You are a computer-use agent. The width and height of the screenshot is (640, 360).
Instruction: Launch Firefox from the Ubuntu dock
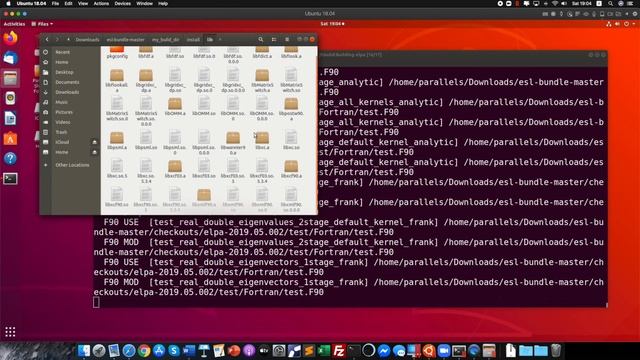pyautogui.click(x=11, y=38)
